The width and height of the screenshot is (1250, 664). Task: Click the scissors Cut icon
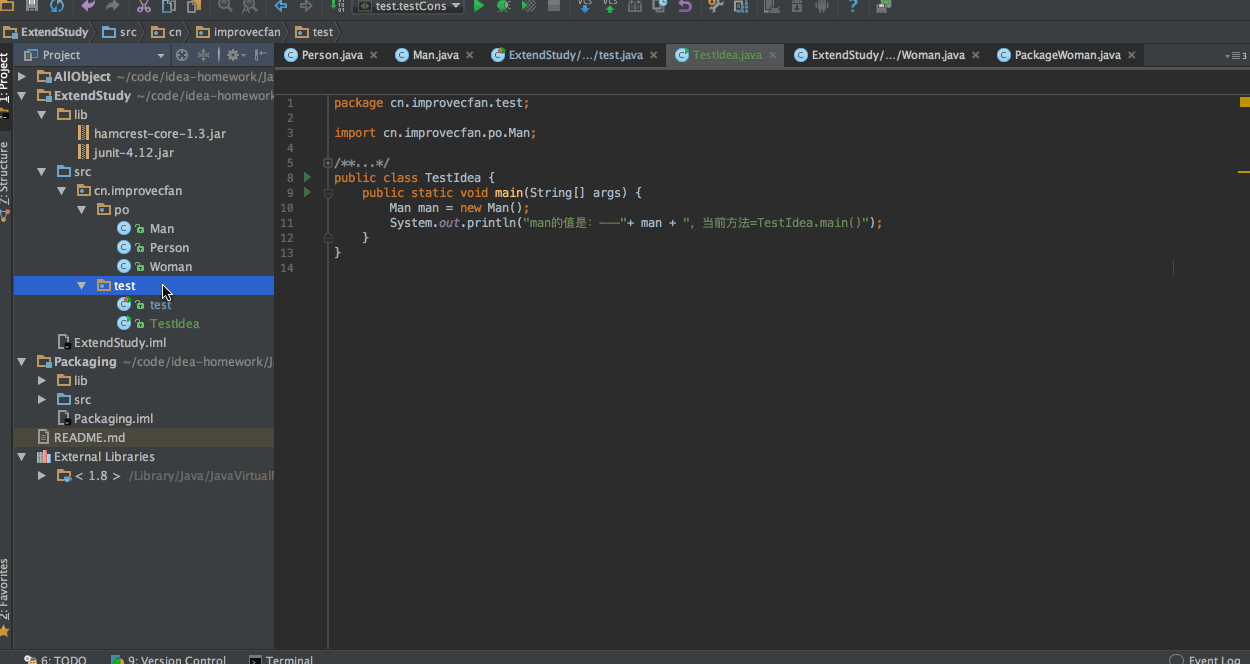point(144,6)
